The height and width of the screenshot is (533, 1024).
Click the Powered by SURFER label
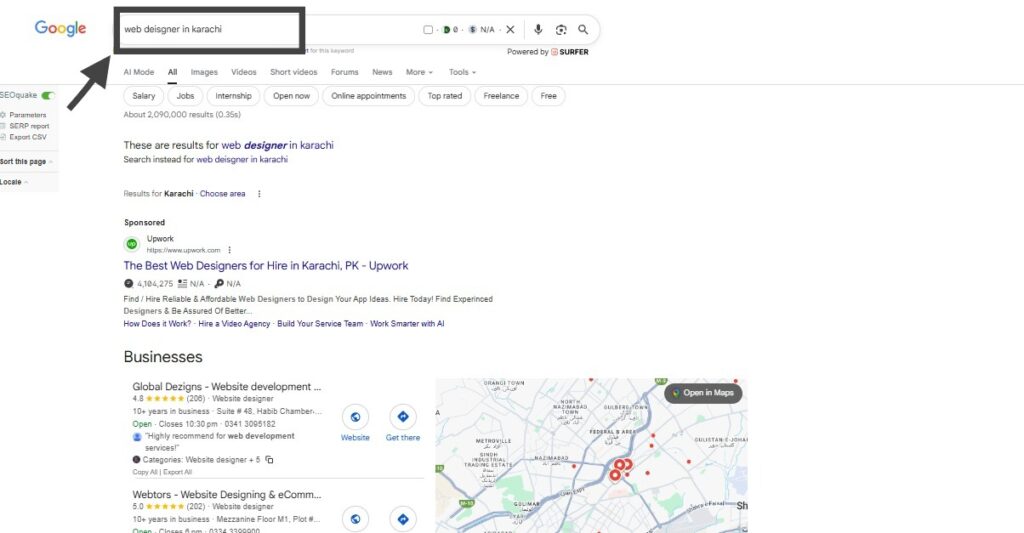547,52
